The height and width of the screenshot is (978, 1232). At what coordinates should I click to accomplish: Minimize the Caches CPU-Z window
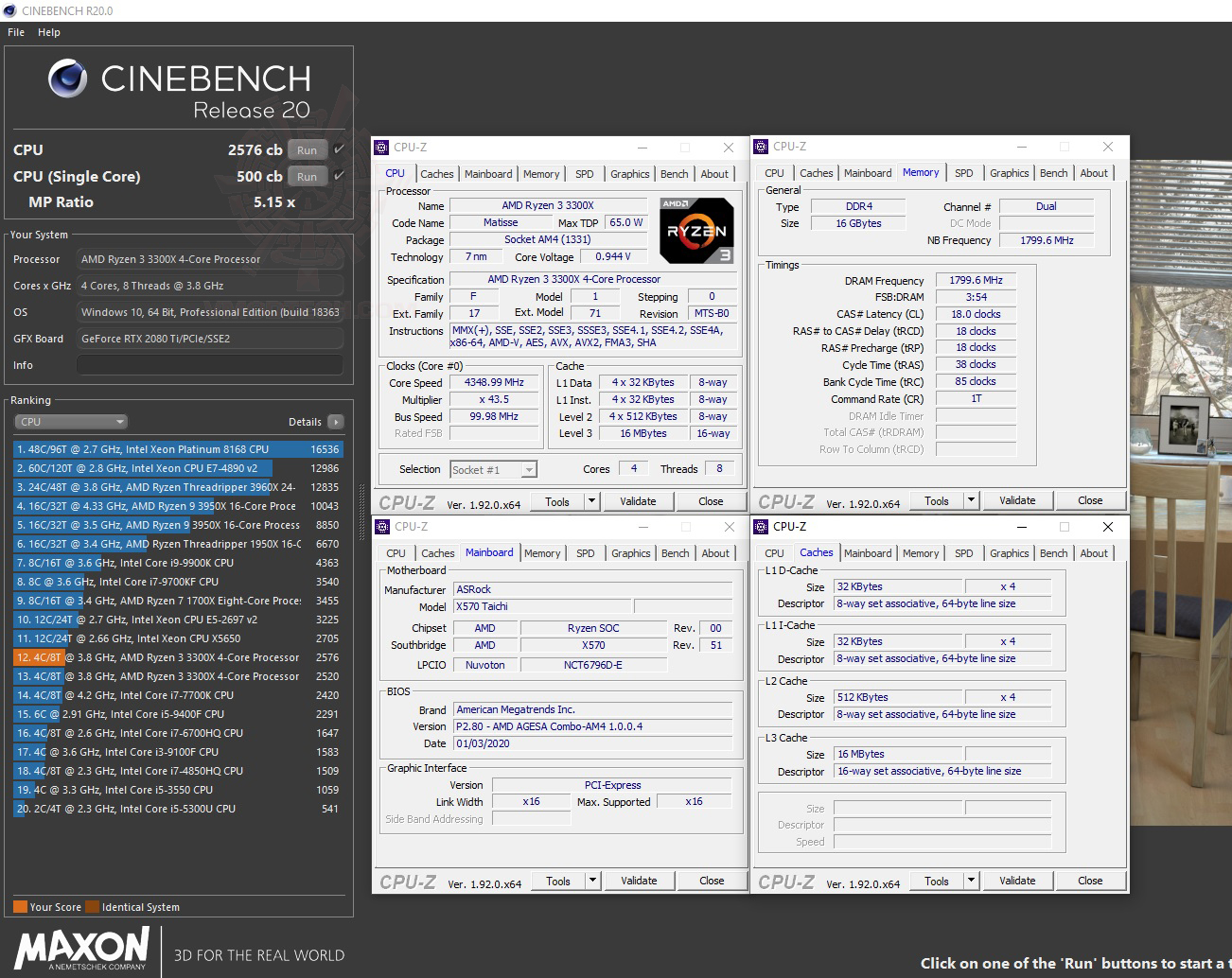(x=1022, y=527)
